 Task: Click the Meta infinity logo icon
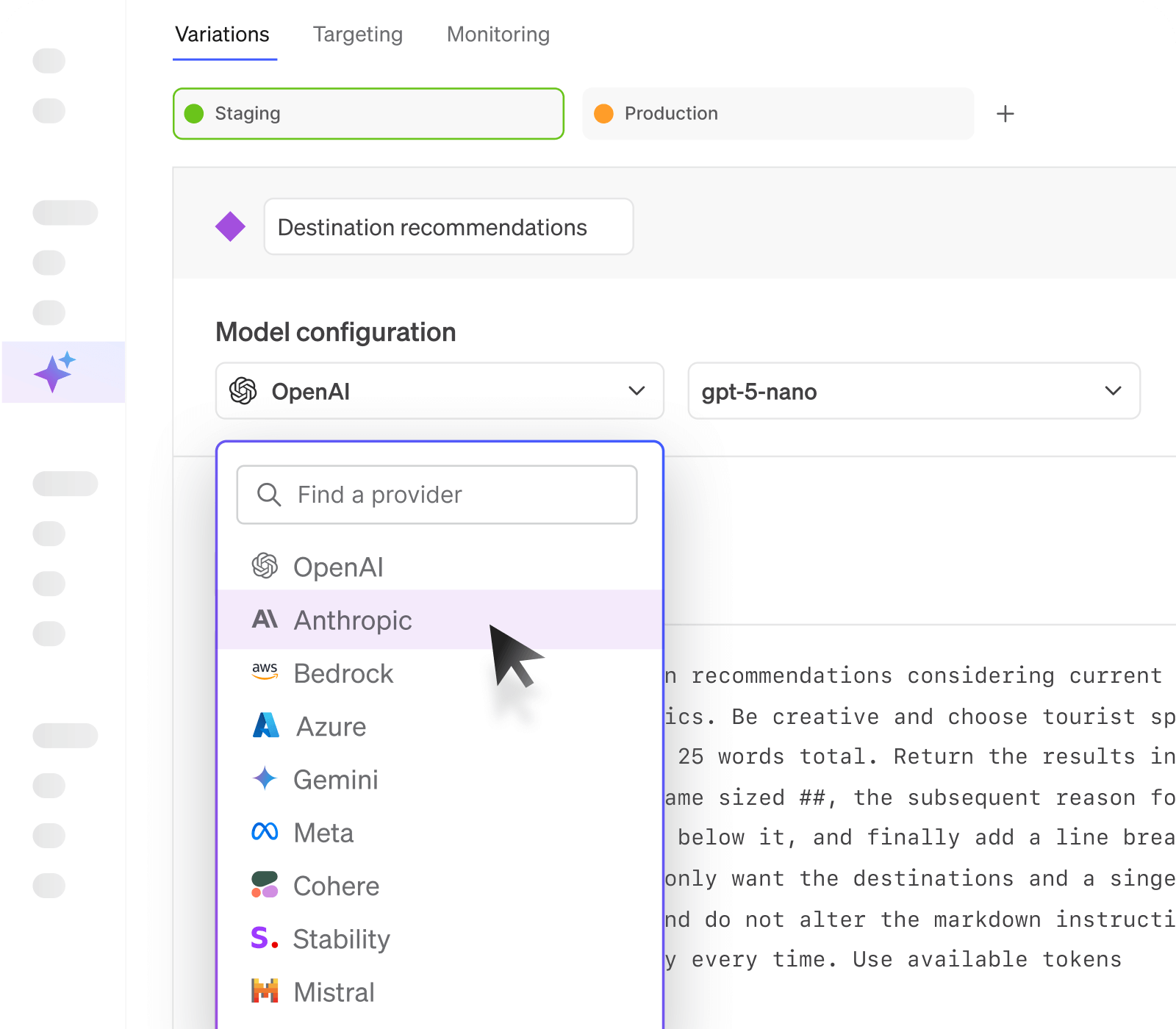265,831
